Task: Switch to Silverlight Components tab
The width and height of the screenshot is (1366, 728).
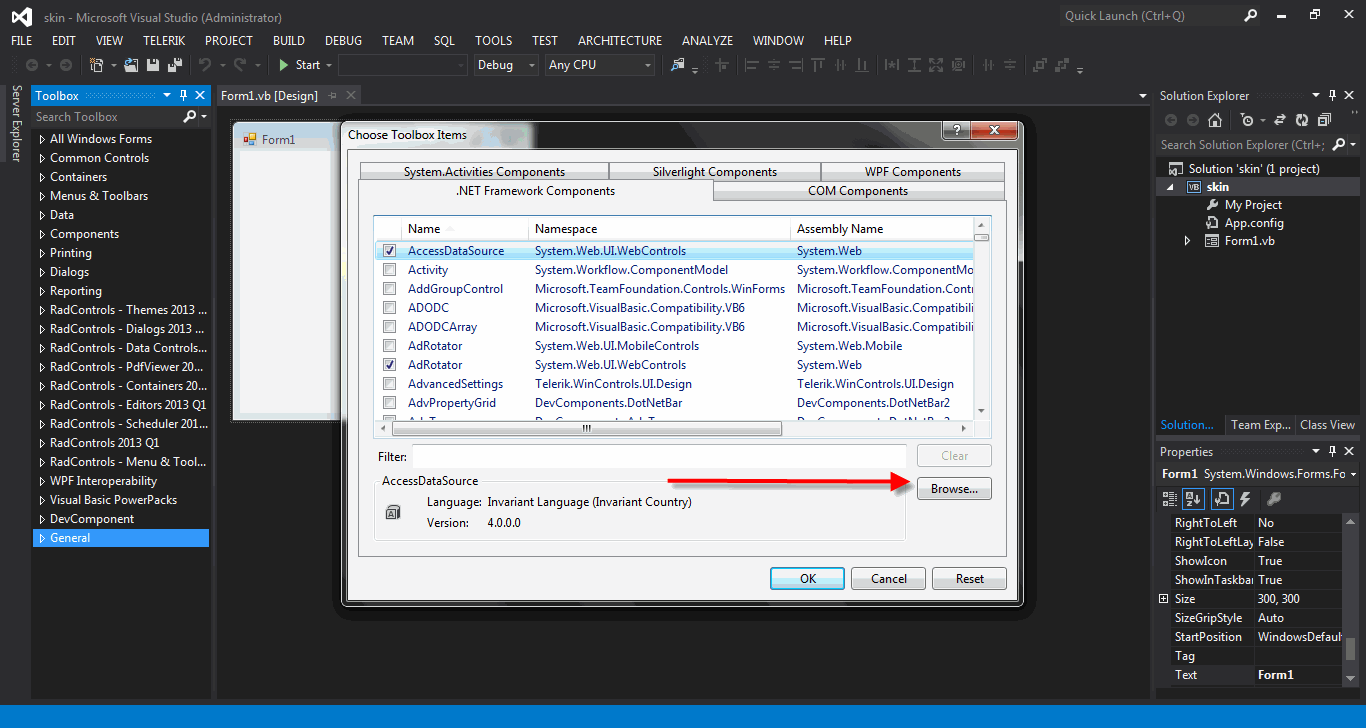Action: pos(715,172)
